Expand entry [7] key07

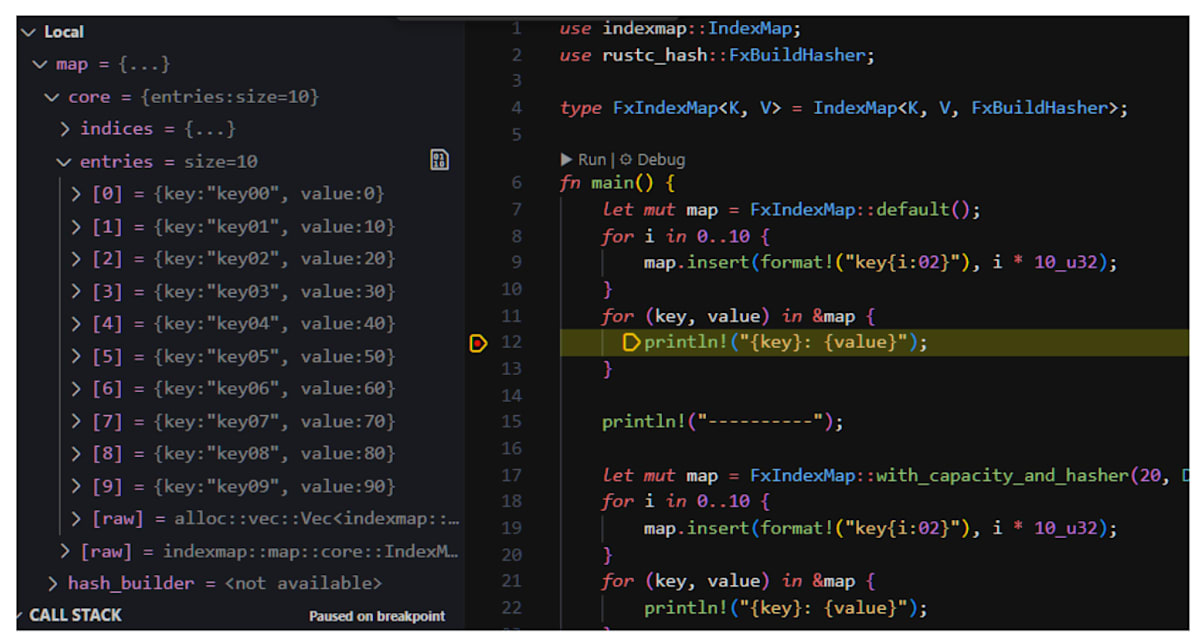click(77, 422)
